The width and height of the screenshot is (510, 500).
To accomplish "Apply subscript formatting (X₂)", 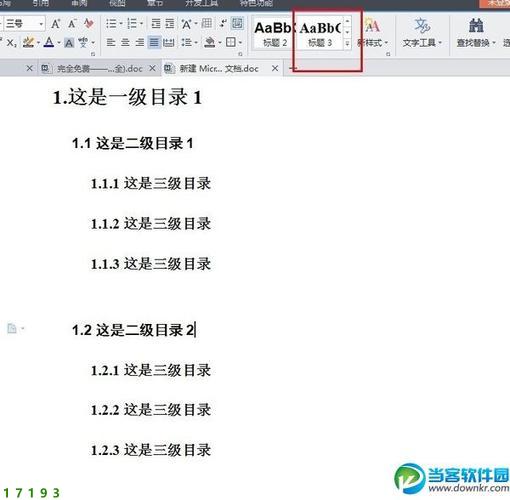I will coord(12,43).
